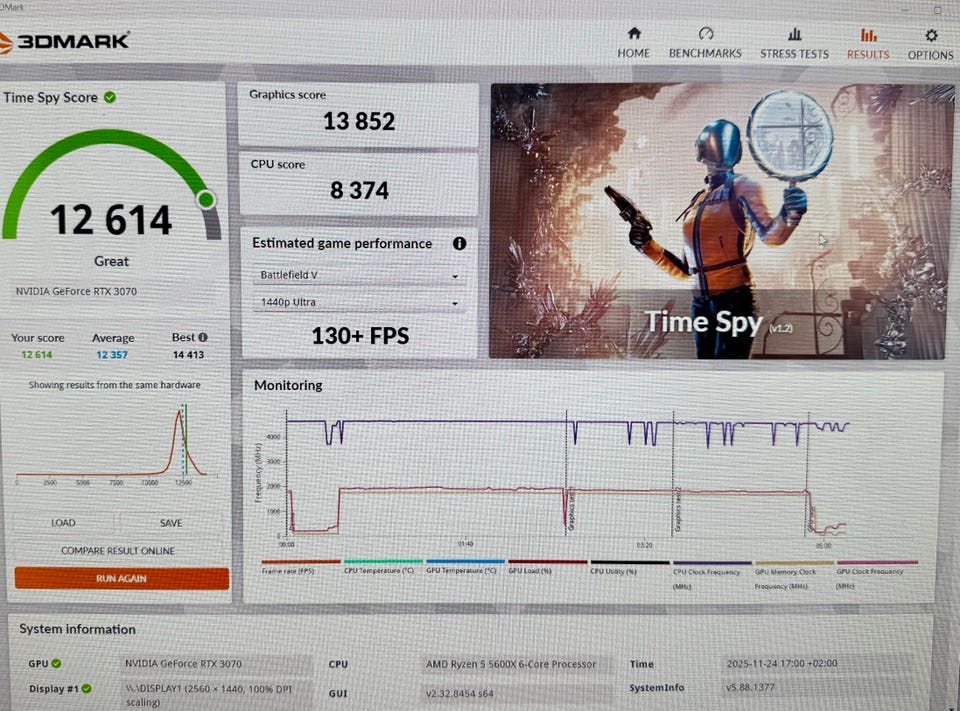Click the score distribution chart
960x711 pixels.
coord(116,444)
